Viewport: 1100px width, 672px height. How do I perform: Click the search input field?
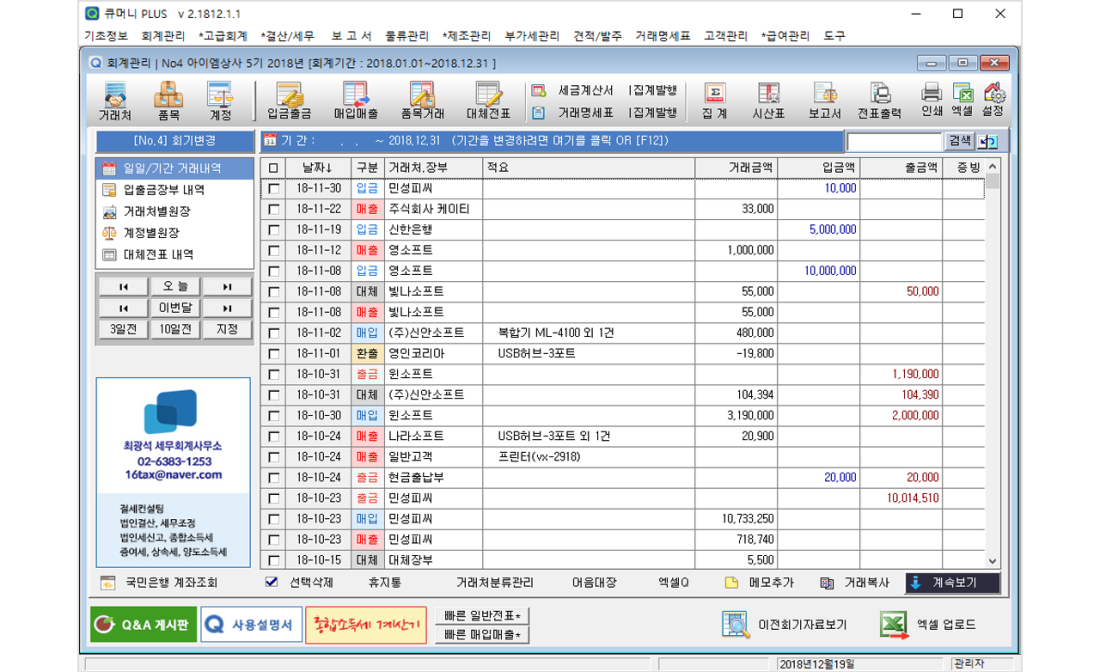[x=894, y=142]
